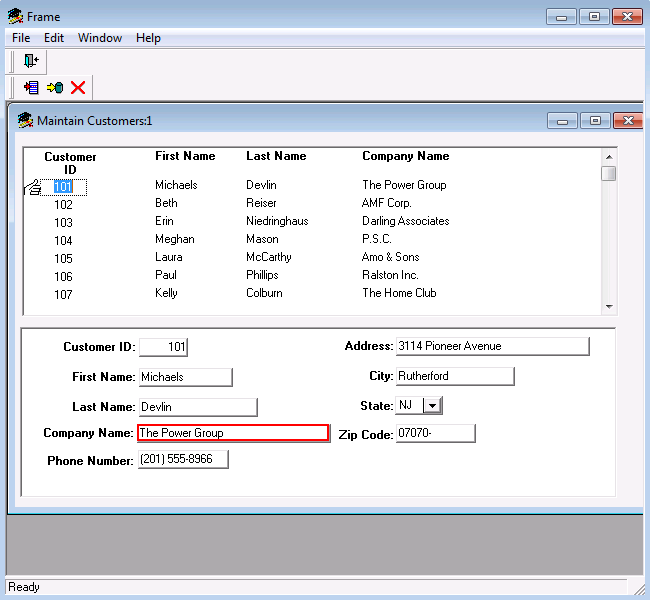Click the Zip Code field
Viewport: 650px width, 600px height.
click(x=435, y=433)
